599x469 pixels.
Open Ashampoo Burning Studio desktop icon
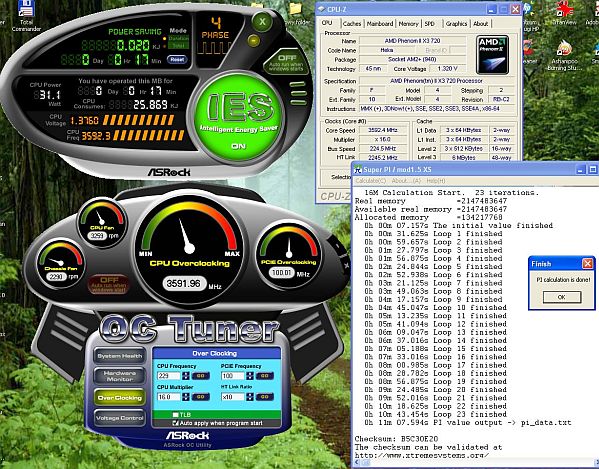click(564, 56)
